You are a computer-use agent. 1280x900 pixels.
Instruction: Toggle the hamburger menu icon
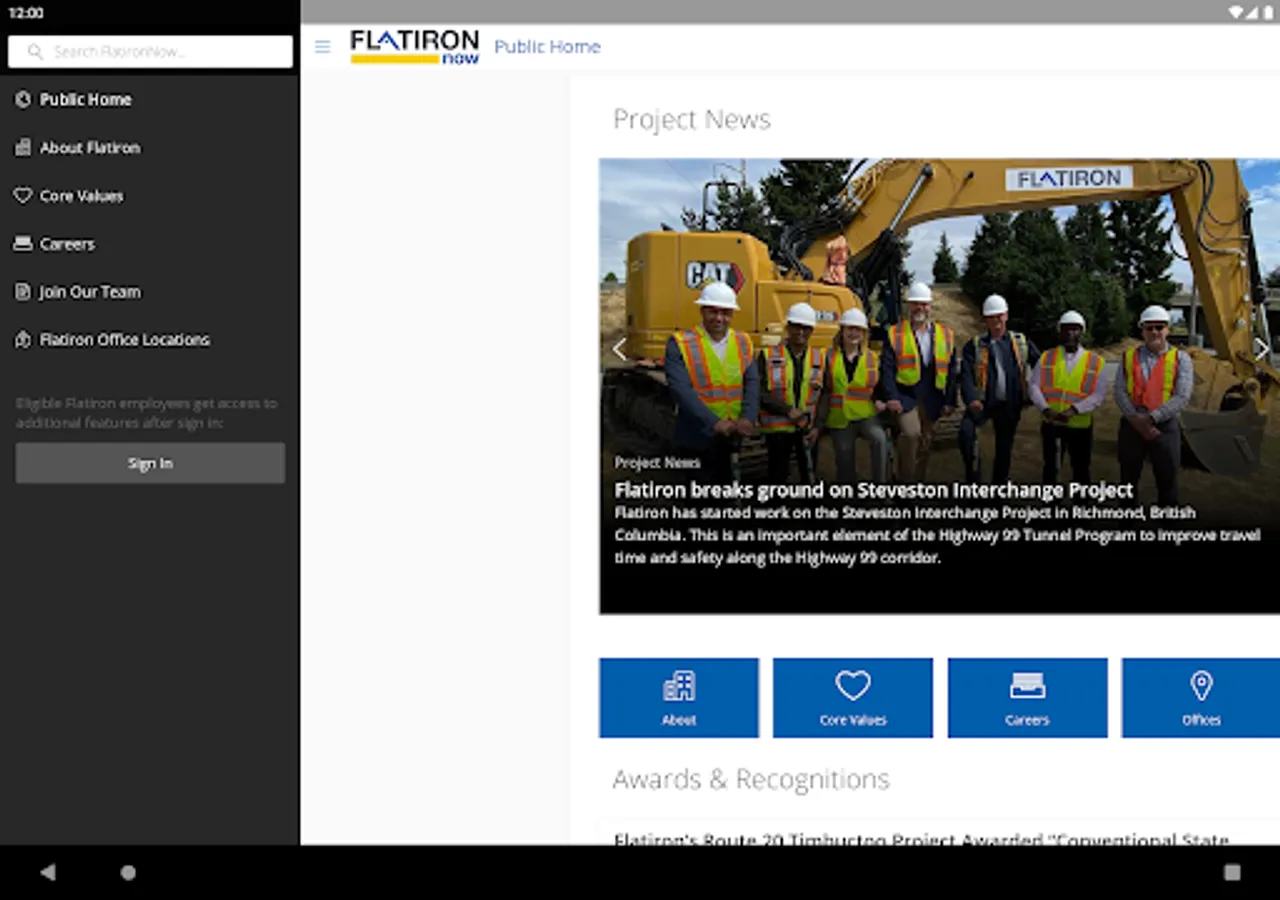tap(322, 47)
